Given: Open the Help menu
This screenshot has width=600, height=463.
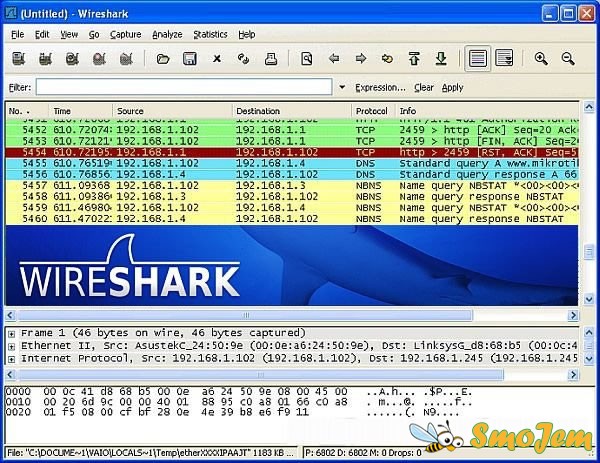Looking at the screenshot, I should 247,34.
